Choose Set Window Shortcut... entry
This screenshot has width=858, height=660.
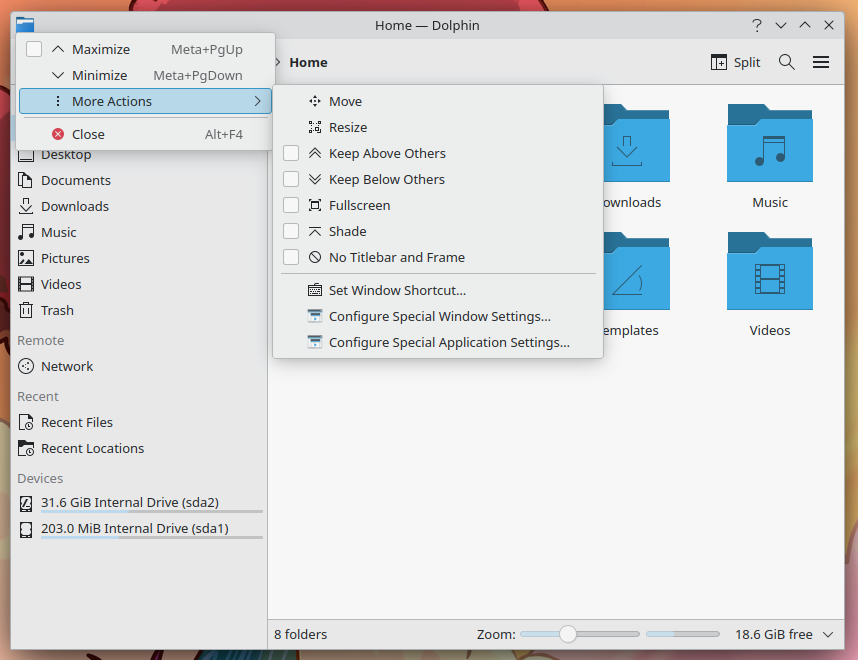click(x=438, y=290)
